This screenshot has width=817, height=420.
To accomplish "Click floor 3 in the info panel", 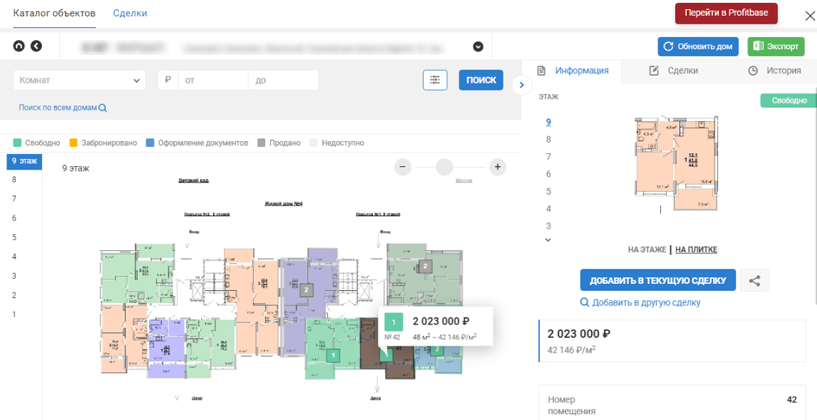I will pyautogui.click(x=548, y=226).
